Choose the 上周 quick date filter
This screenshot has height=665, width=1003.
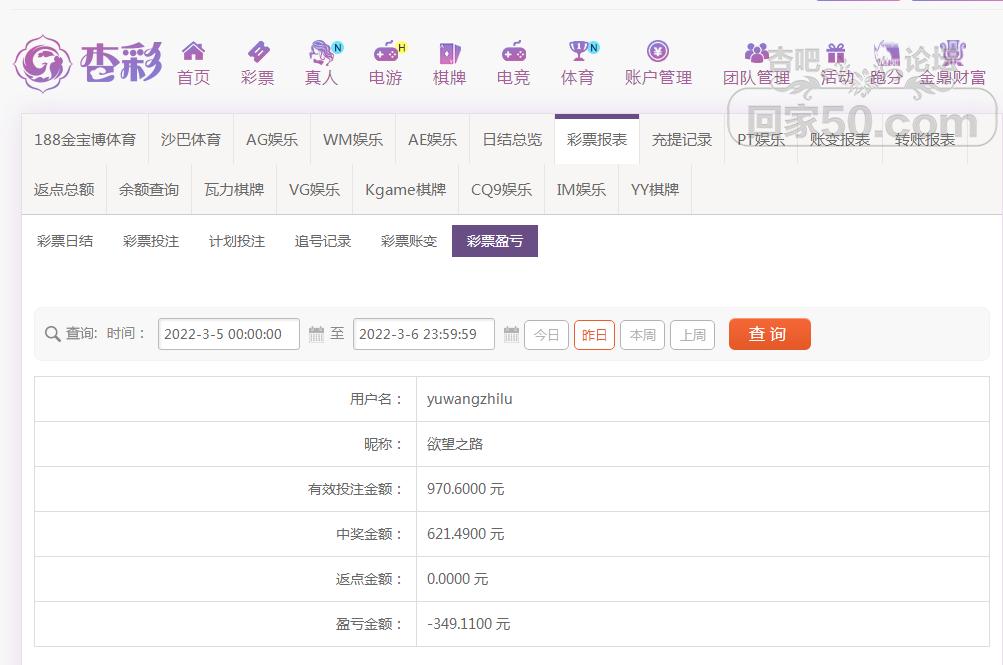coord(692,335)
